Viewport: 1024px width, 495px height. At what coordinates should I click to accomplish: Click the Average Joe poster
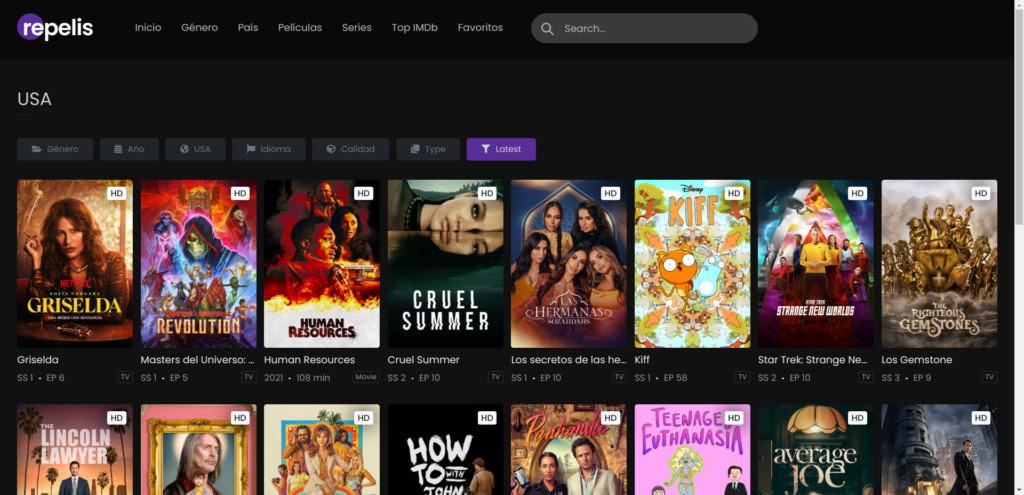[x=816, y=450]
